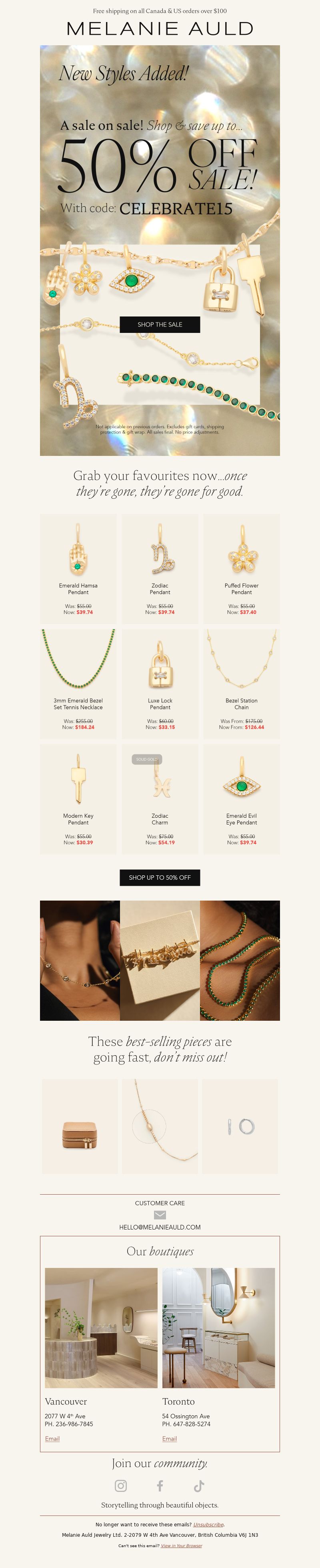Click View in Your Browser link
Viewport: 320px width, 1568px height.
click(182, 1546)
